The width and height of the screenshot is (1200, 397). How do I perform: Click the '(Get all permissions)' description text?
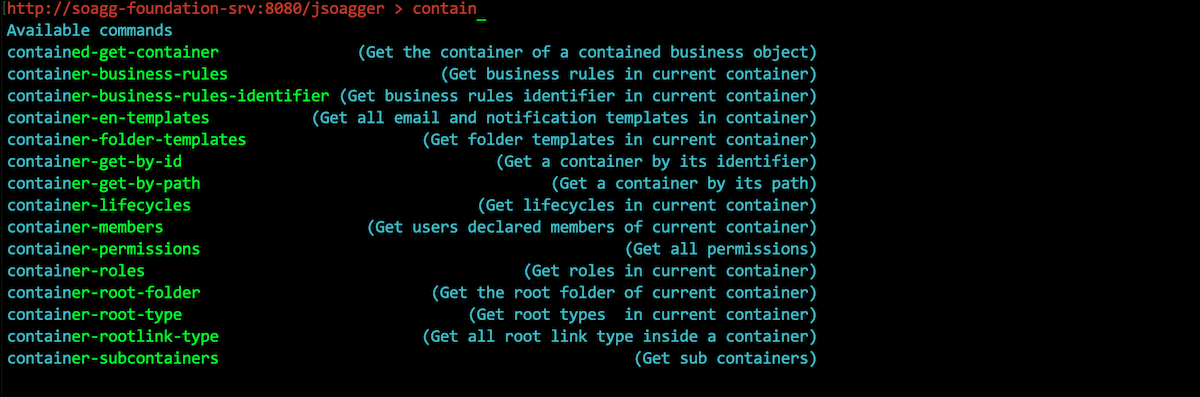721,249
